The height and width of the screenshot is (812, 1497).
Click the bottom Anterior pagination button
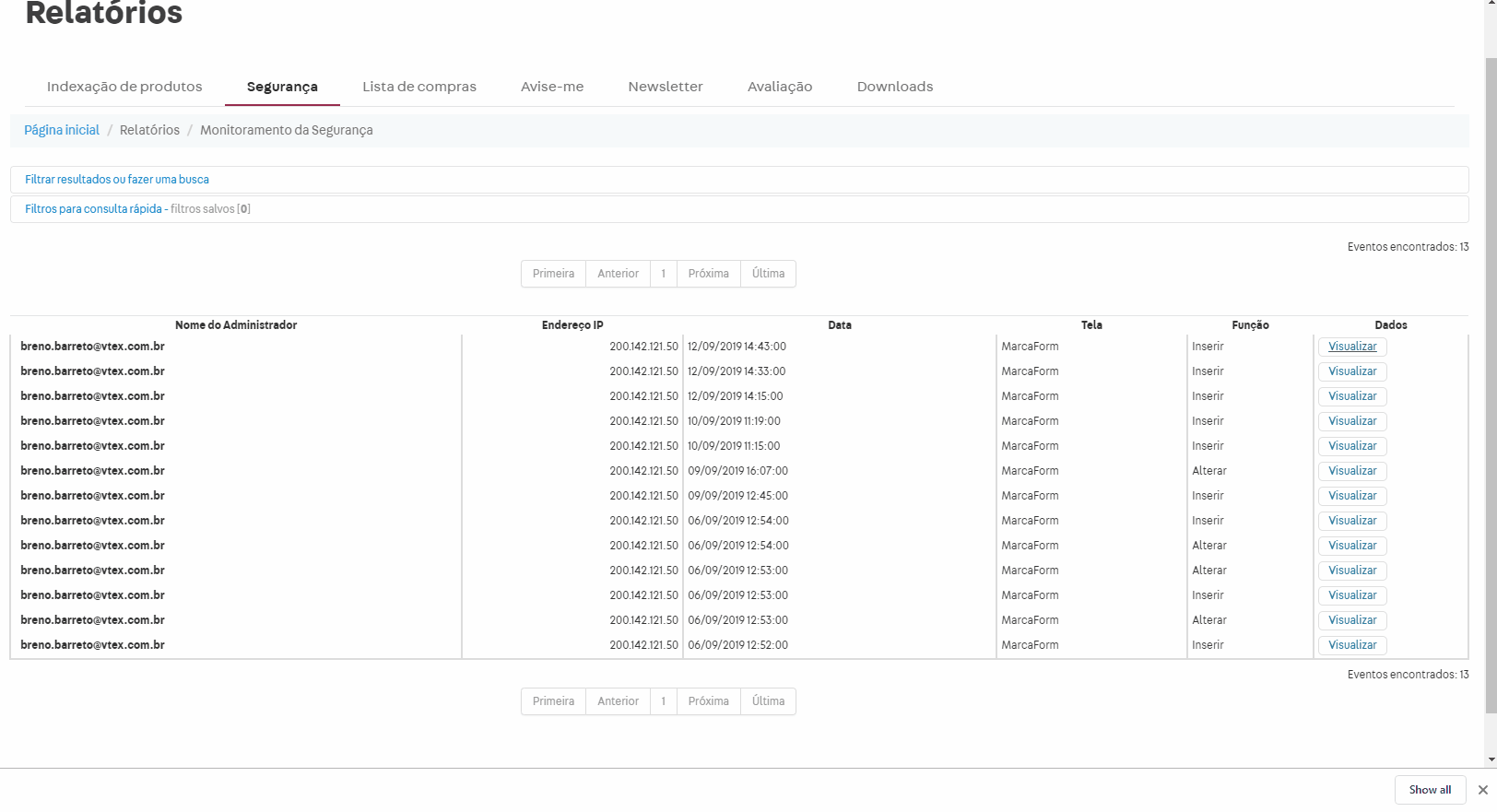(x=618, y=701)
